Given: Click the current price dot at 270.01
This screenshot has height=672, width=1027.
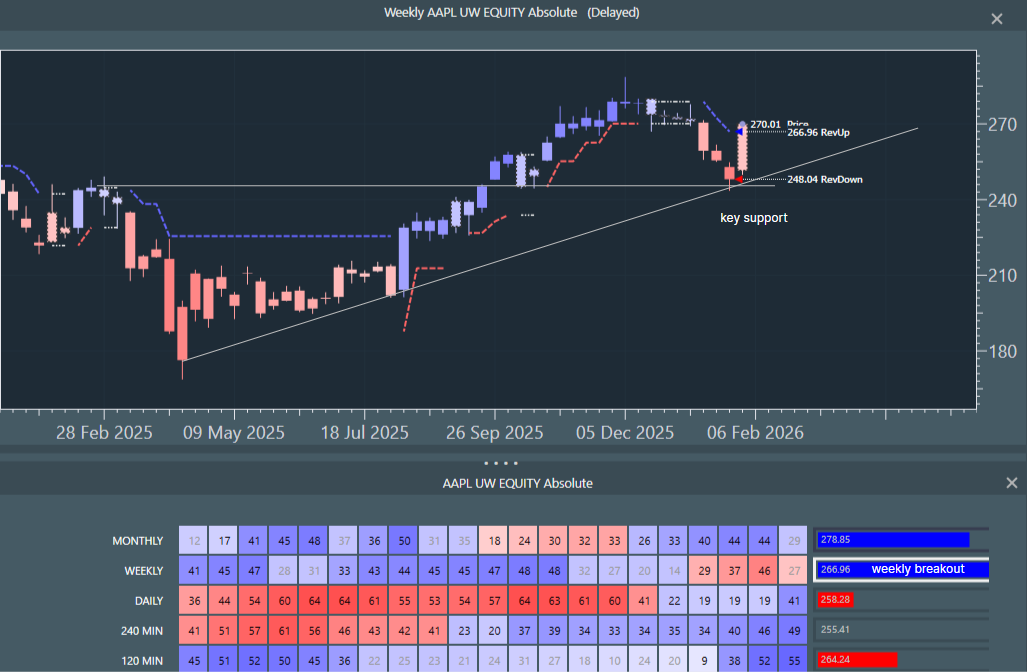Looking at the screenshot, I should [x=742, y=125].
